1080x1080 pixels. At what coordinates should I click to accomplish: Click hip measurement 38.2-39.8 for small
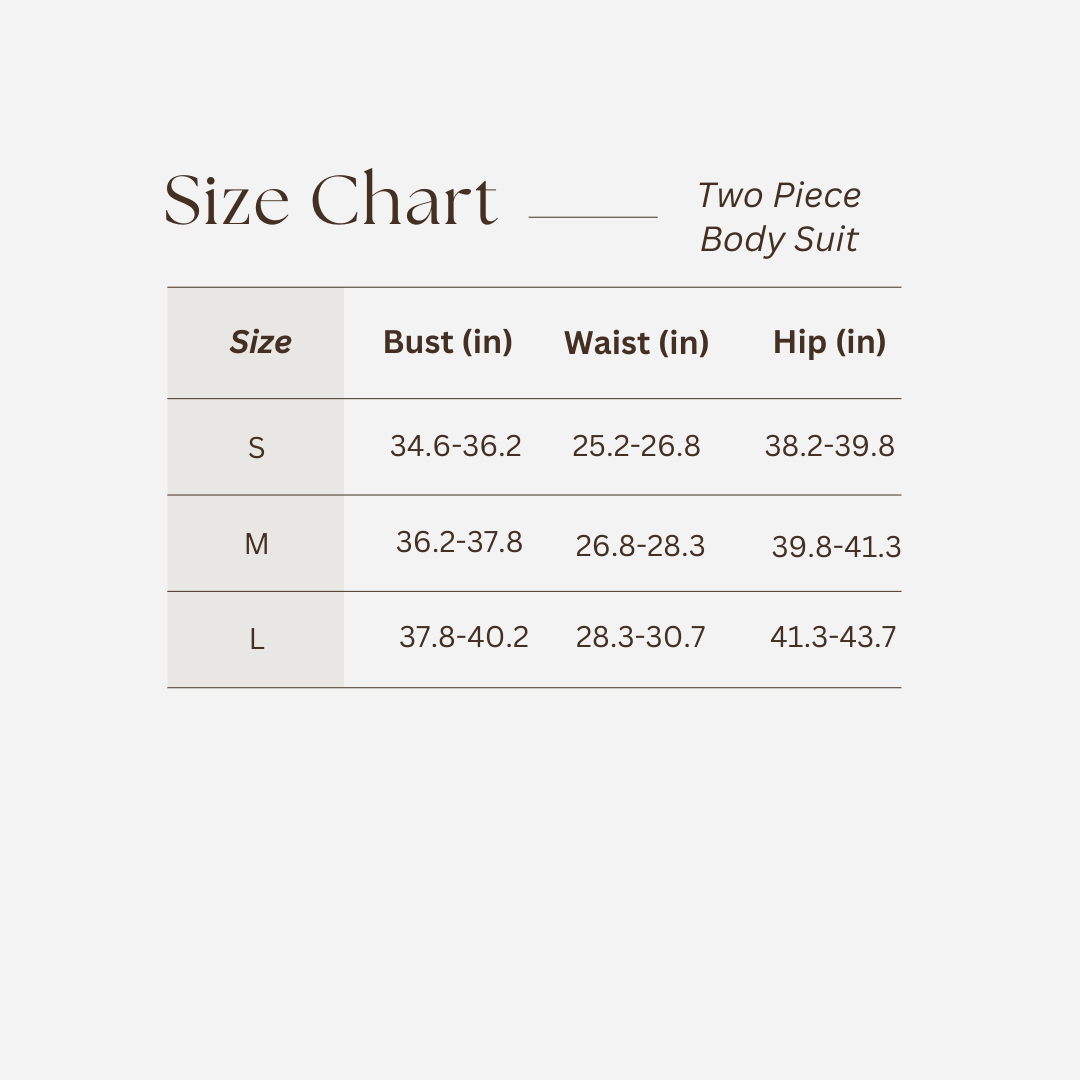click(x=829, y=446)
